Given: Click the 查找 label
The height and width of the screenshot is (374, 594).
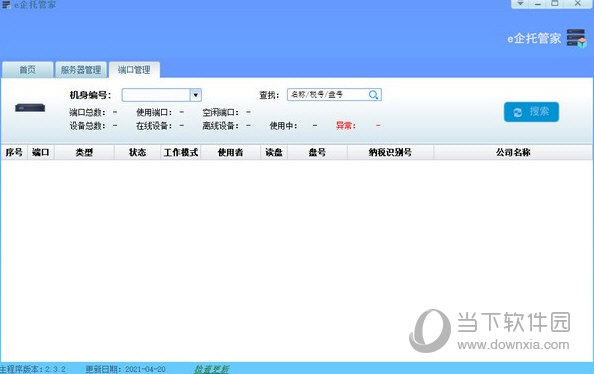Looking at the screenshot, I should point(269,95).
